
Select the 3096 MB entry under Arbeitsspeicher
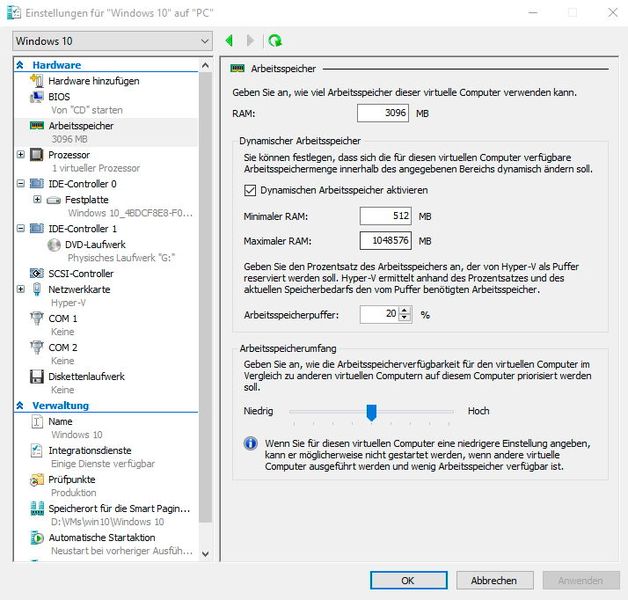(69, 139)
